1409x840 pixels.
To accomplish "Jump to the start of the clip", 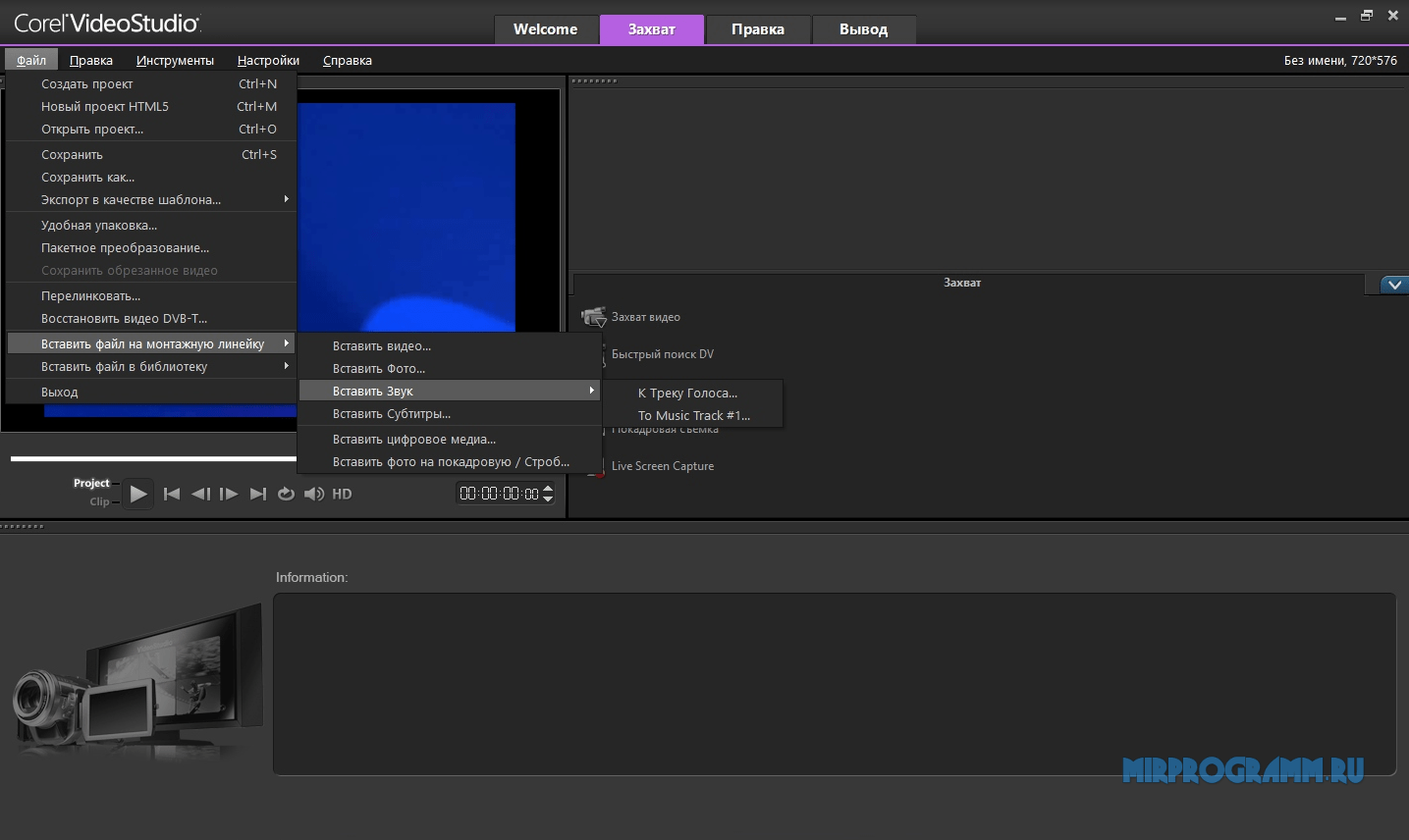I will pos(172,494).
